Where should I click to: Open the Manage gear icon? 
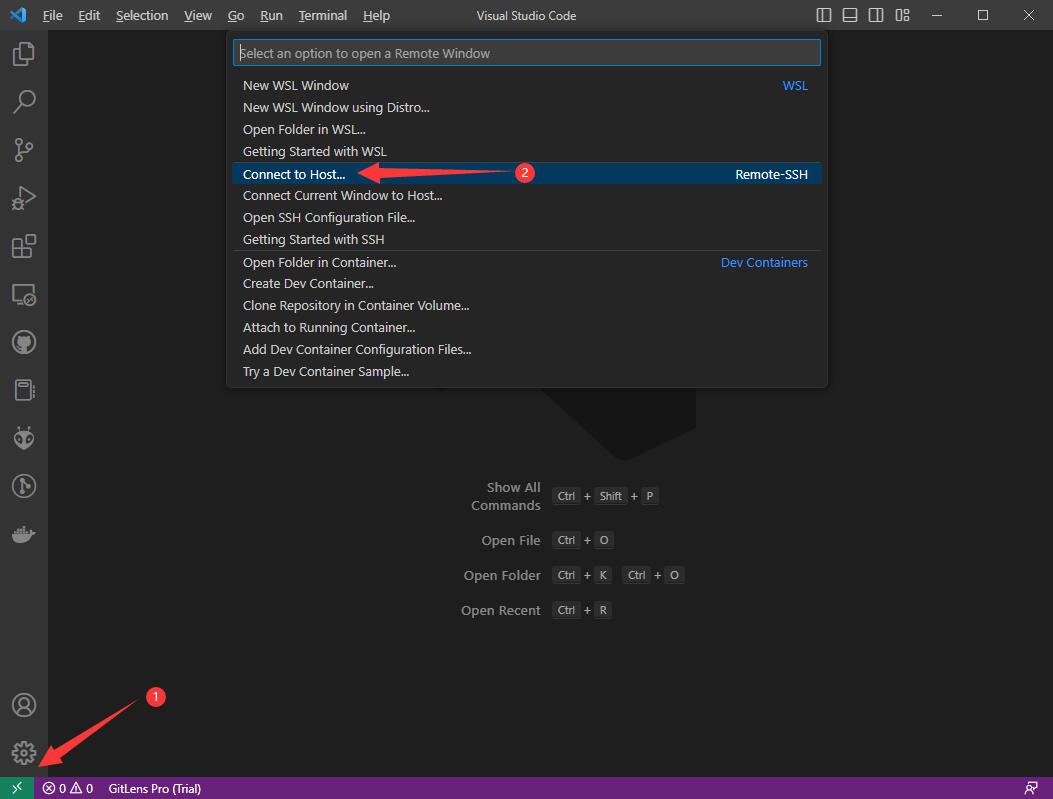pyautogui.click(x=24, y=753)
